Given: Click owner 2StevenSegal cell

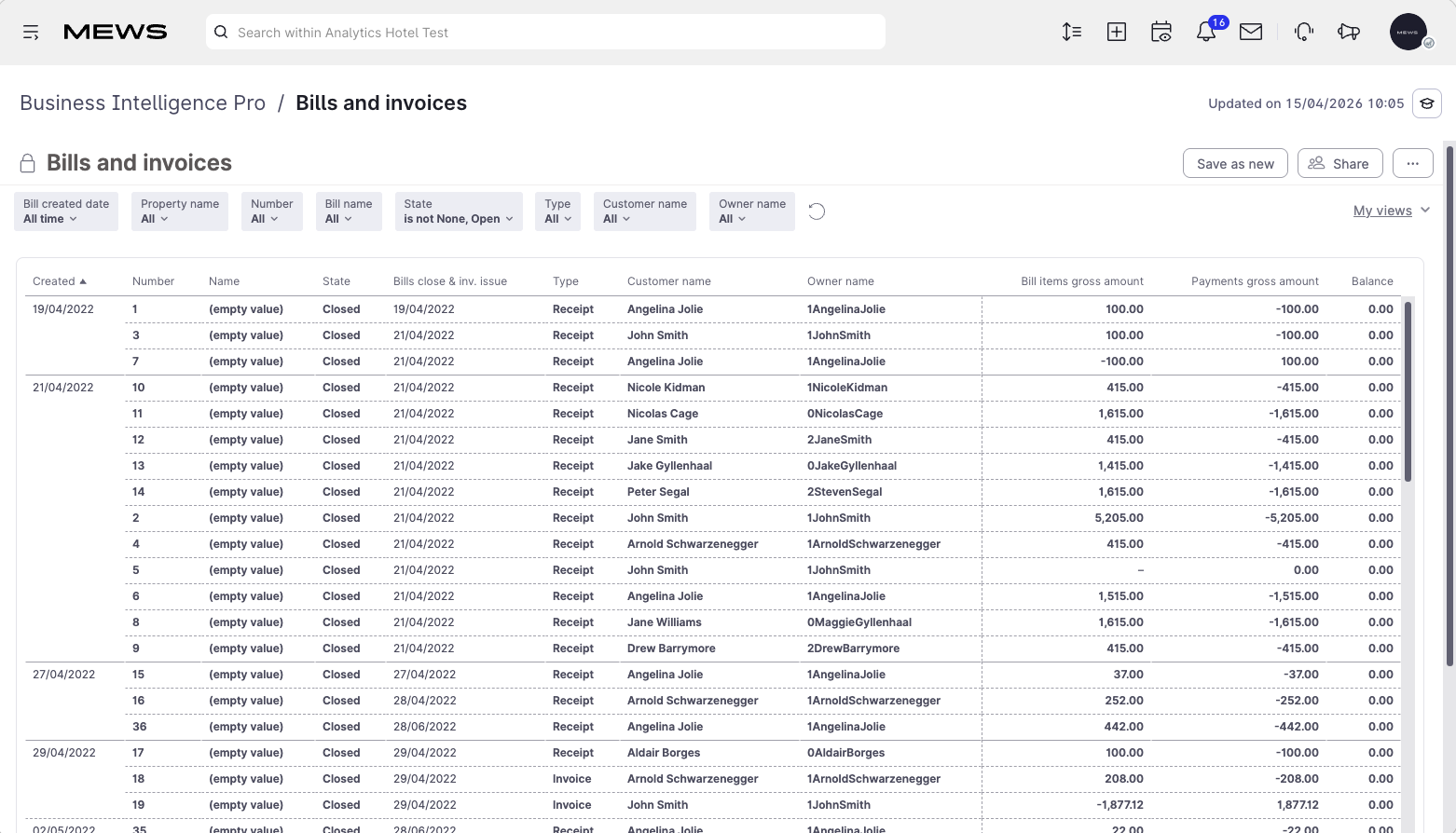Looking at the screenshot, I should click(845, 492).
